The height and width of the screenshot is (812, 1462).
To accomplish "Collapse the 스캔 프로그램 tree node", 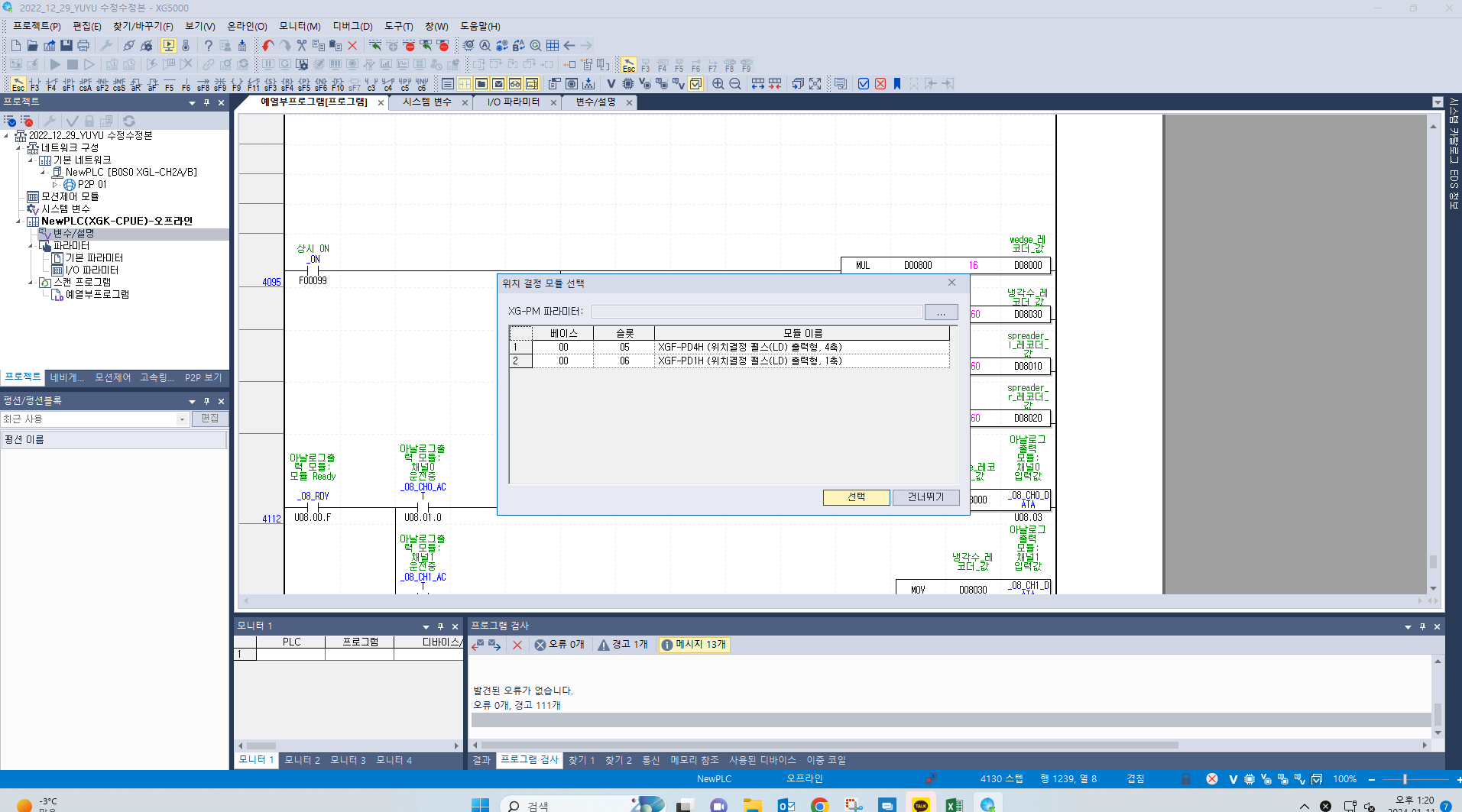I will pos(31,283).
